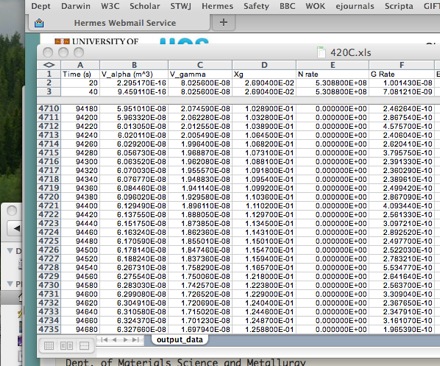Jump to the last sheet with navigation arrow

[135, 340]
